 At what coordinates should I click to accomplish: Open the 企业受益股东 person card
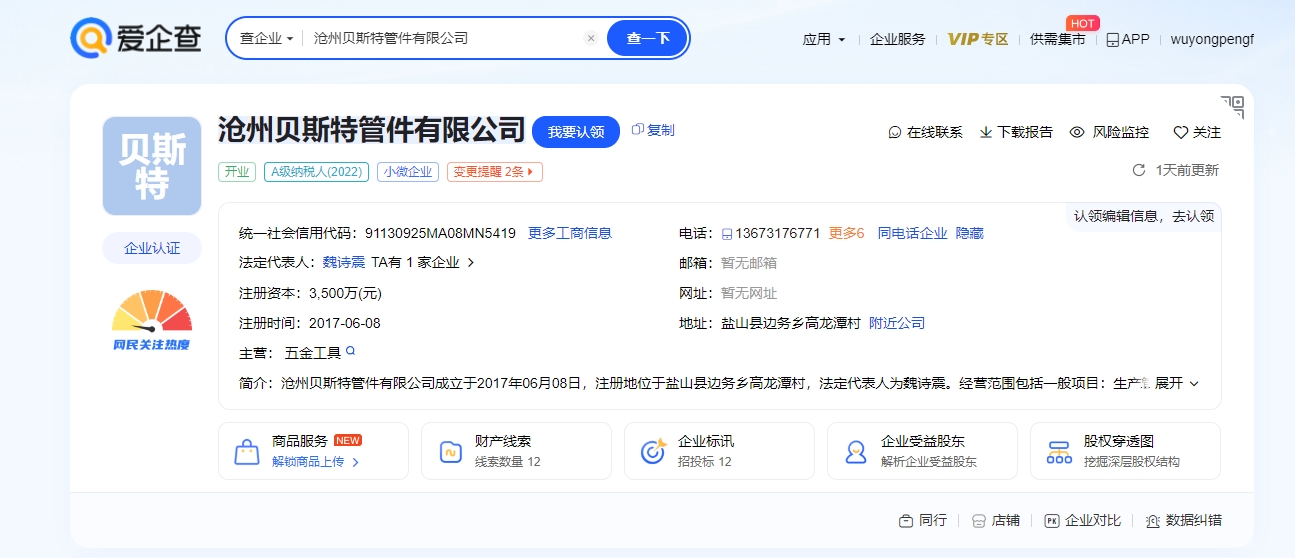[922, 451]
